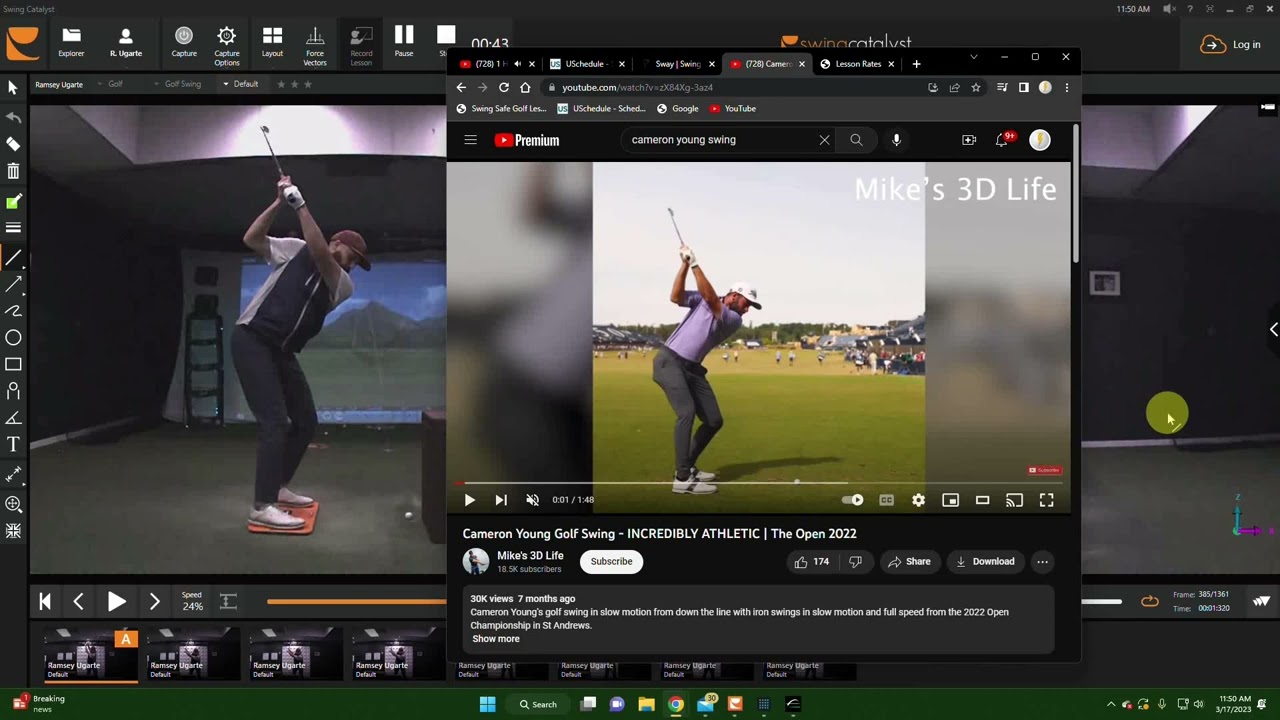The image size is (1280, 720).
Task: Start YouTube voice search with microphone
Action: pos(896,140)
